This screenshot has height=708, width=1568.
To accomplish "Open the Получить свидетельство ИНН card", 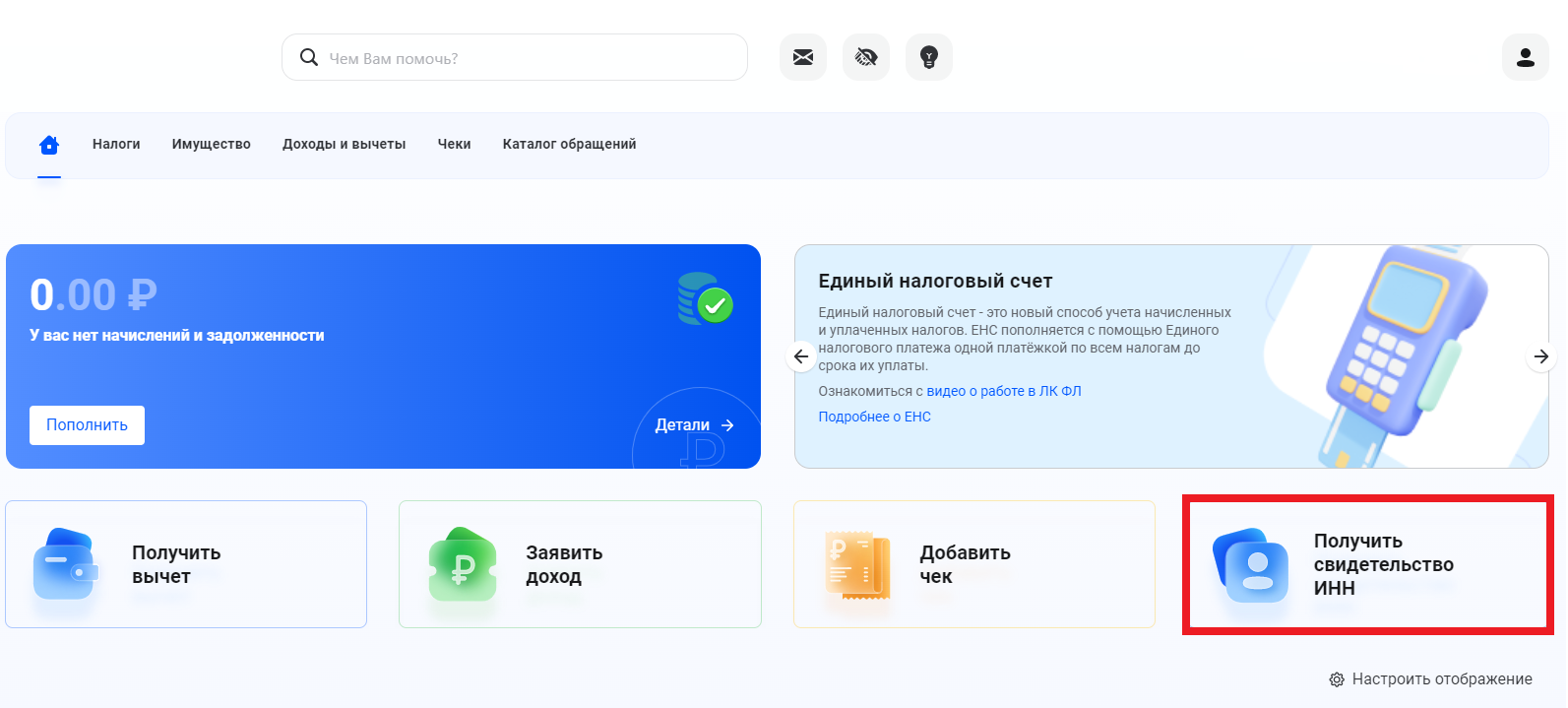I will pyautogui.click(x=1368, y=564).
